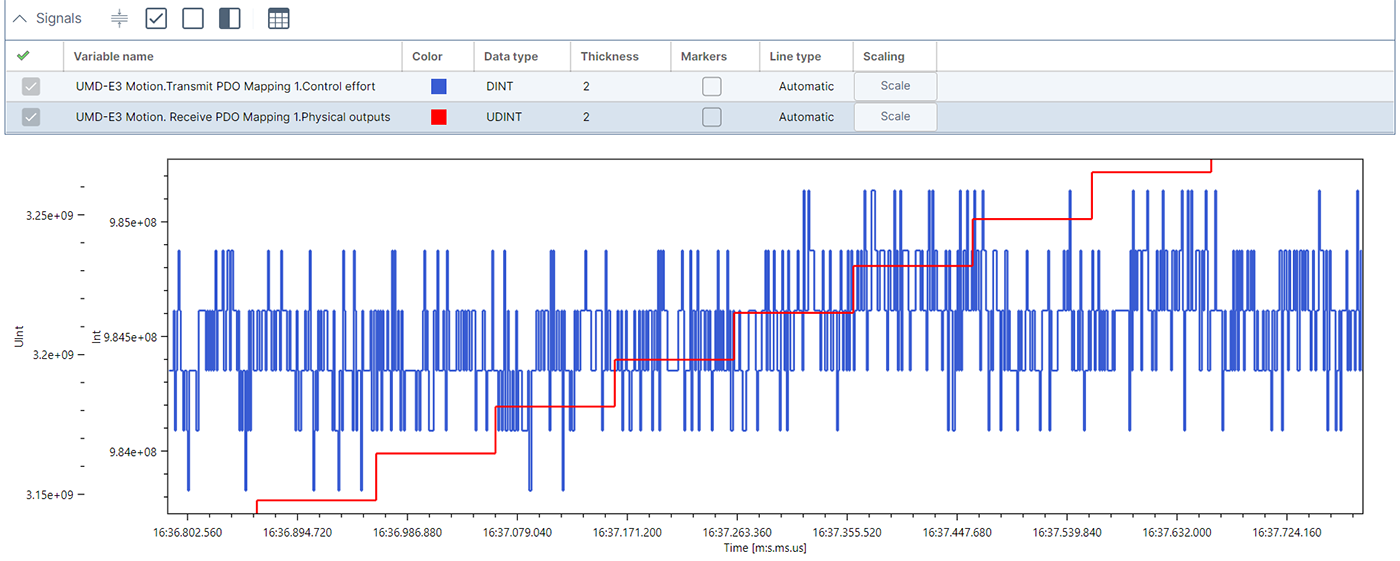Collapse the Signals panel

pyautogui.click(x=20, y=19)
